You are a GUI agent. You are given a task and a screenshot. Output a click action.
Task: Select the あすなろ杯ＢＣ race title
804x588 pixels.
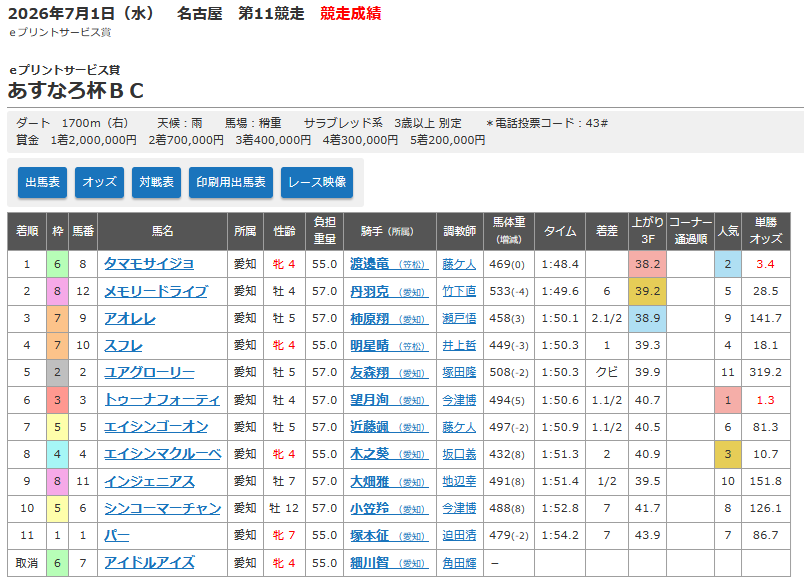pos(75,91)
